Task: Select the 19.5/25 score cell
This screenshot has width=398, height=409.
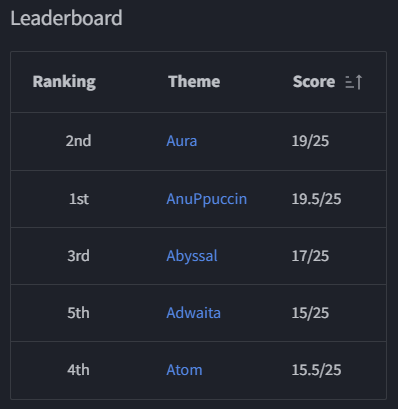Action: [316, 199]
